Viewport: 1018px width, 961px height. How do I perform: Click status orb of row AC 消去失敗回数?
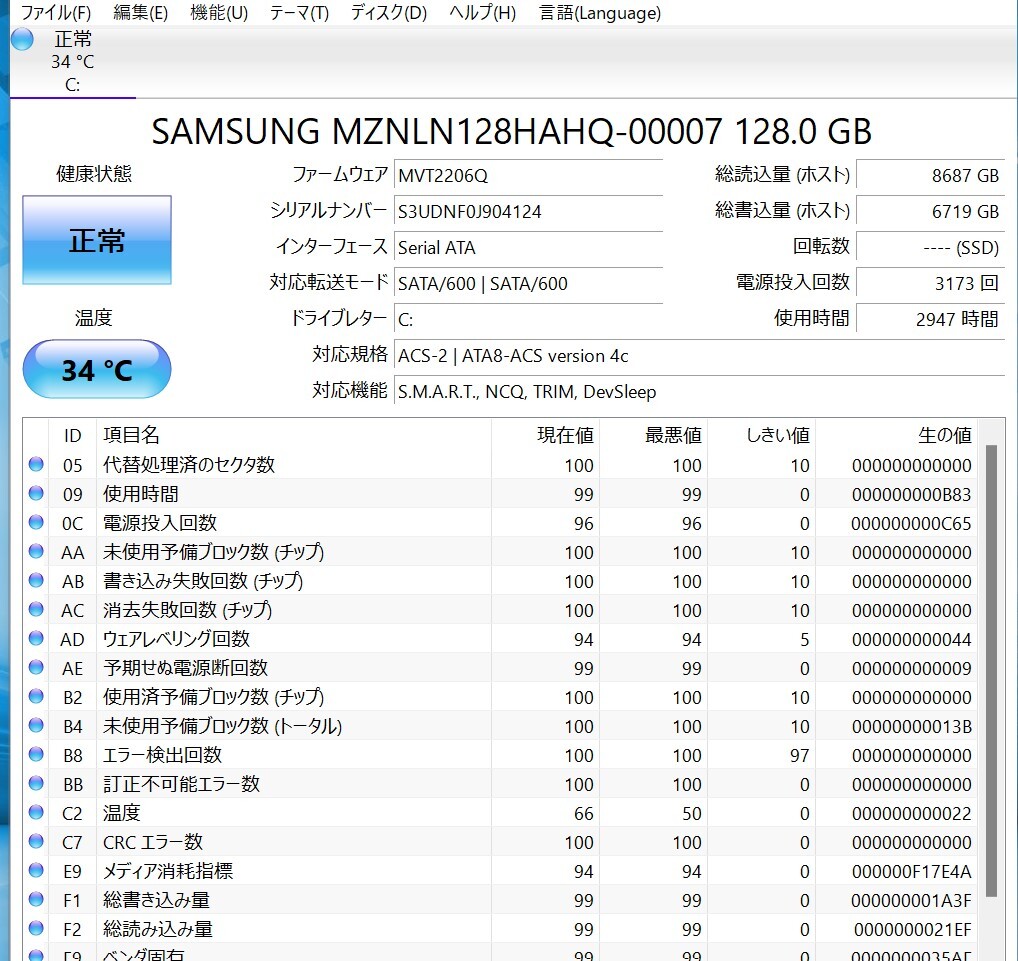tap(36, 609)
